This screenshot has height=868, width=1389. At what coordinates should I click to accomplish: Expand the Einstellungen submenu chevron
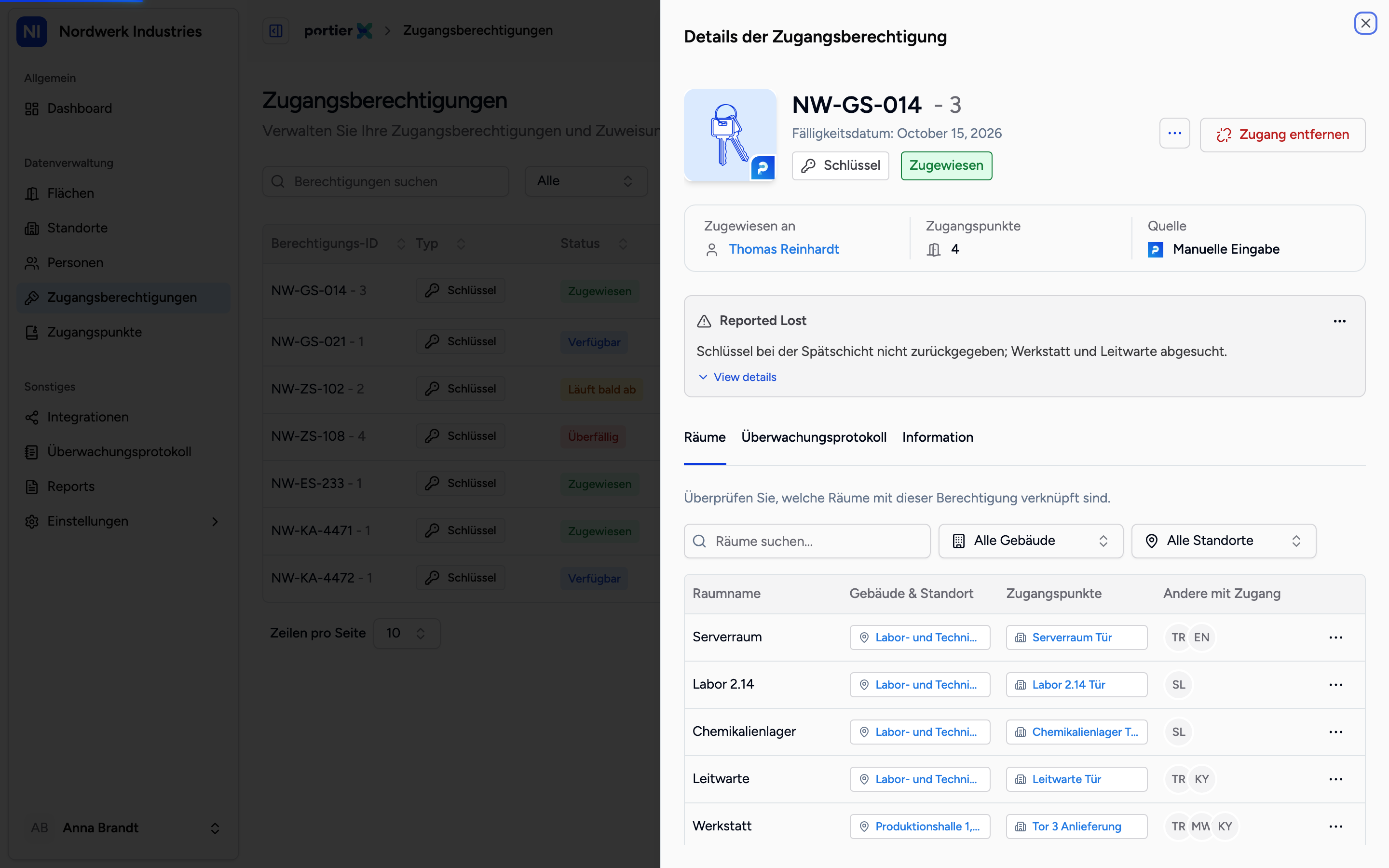coord(215,521)
